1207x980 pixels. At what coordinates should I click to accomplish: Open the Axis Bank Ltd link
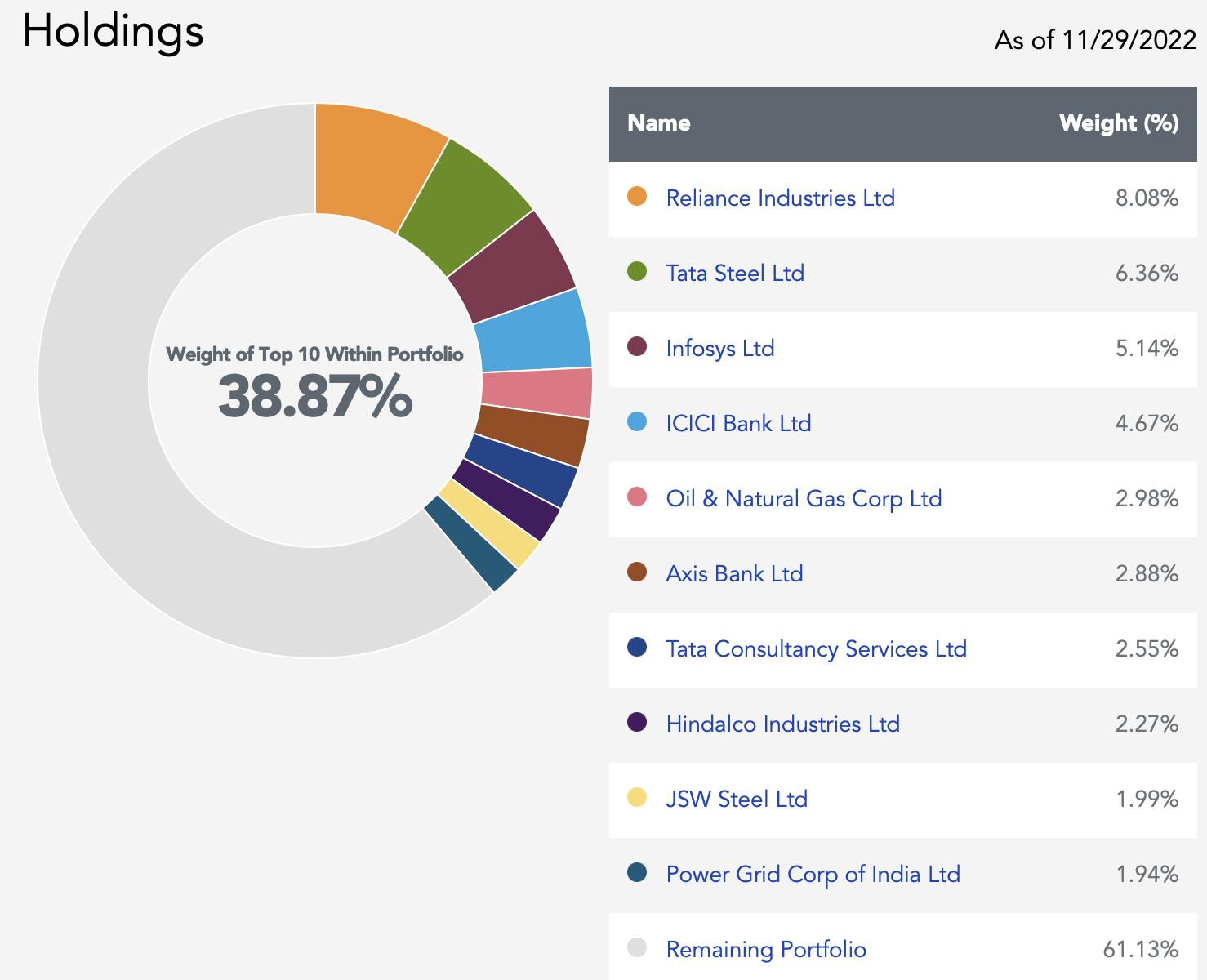[734, 574]
